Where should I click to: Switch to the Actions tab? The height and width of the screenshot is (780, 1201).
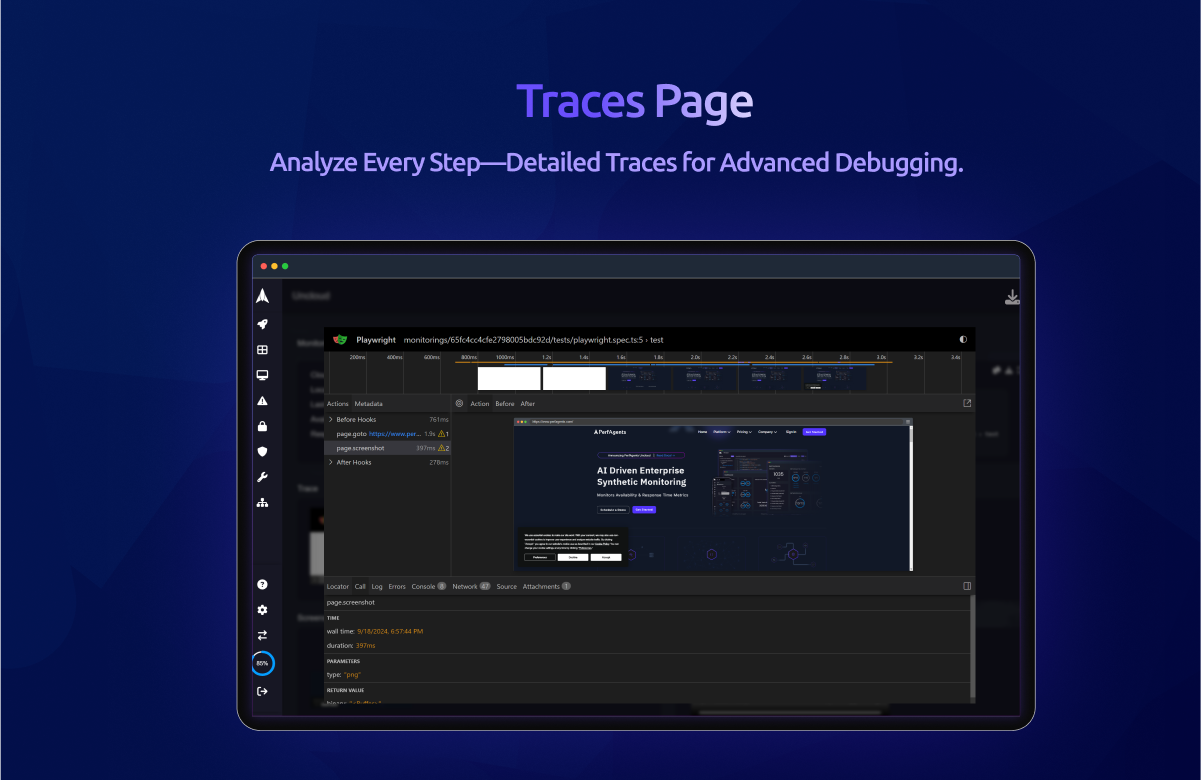click(x=338, y=404)
